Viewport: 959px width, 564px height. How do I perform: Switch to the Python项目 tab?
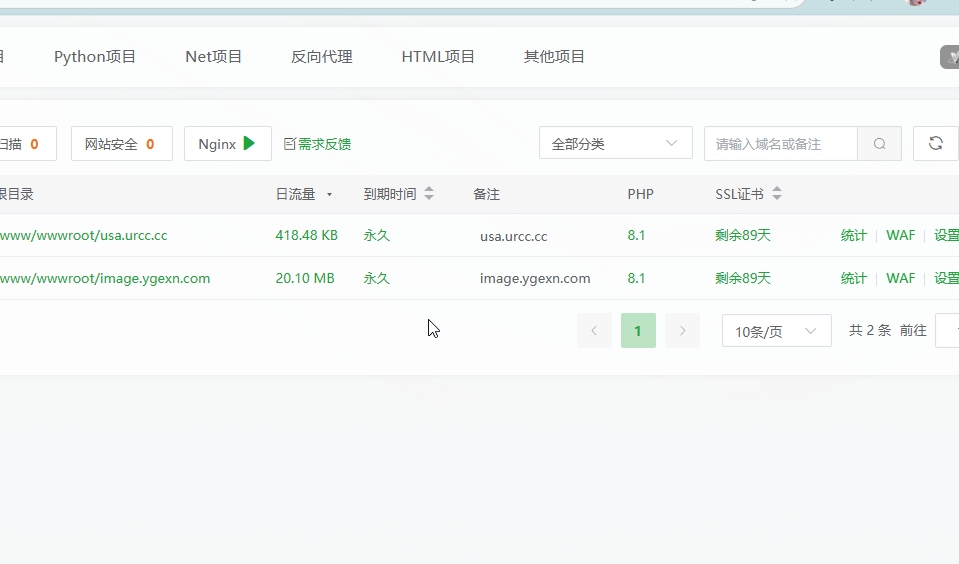(95, 57)
